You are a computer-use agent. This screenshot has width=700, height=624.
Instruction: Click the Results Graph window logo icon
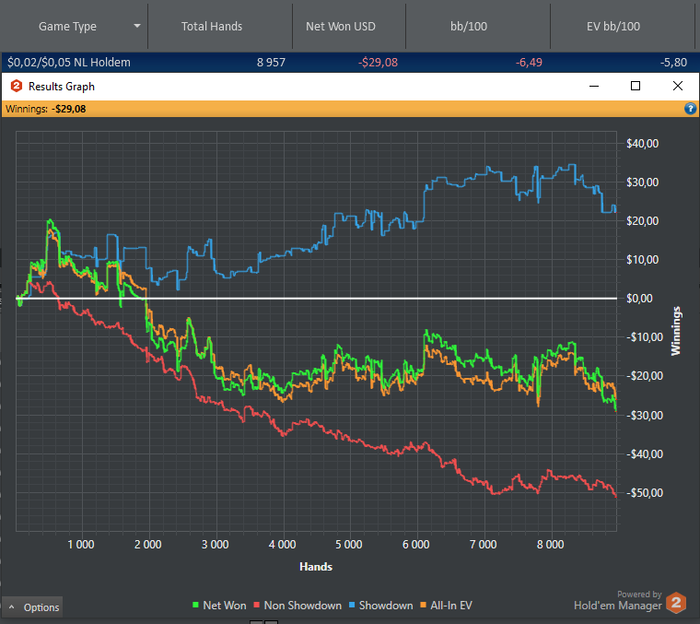click(17, 86)
